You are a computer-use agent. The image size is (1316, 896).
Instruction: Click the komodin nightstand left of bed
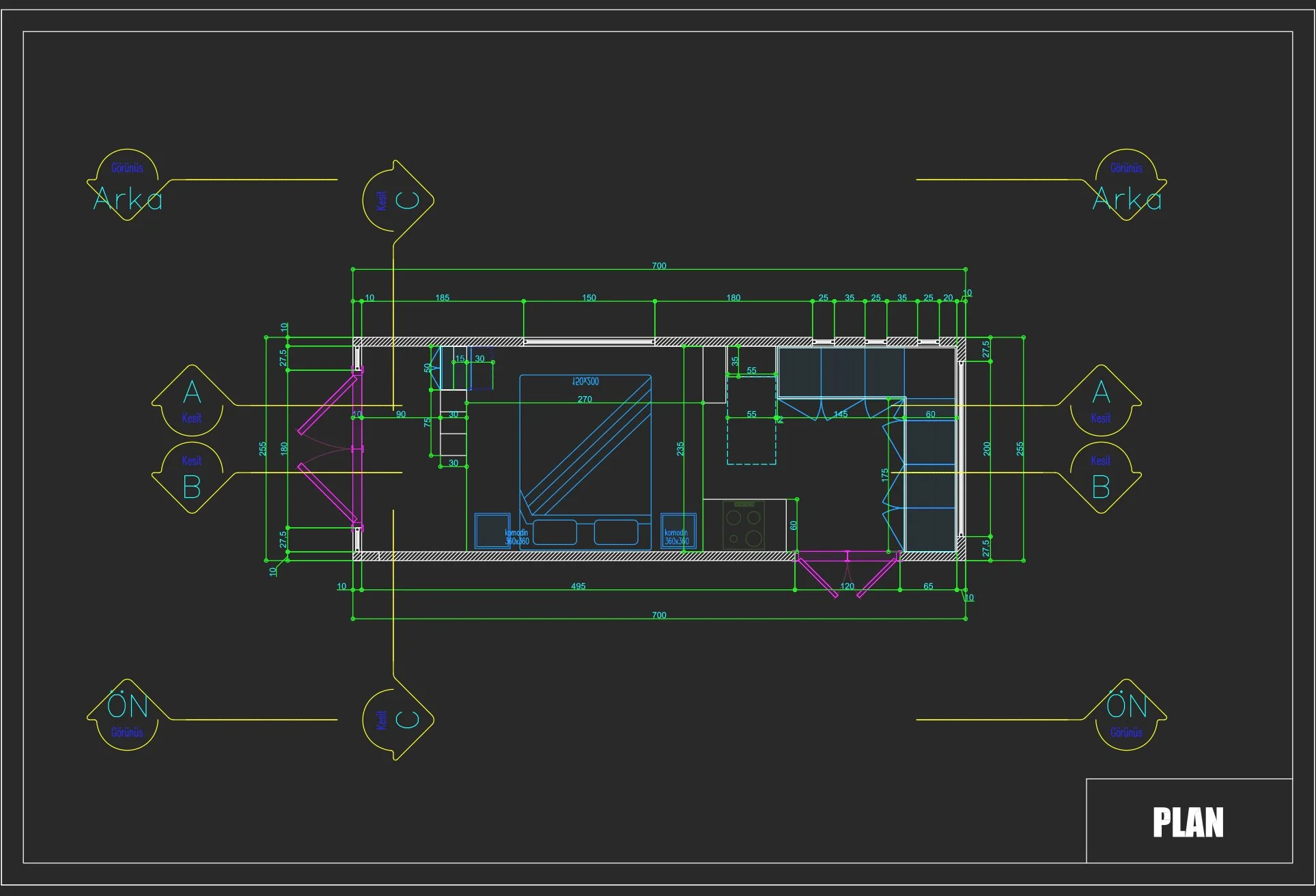click(x=492, y=531)
